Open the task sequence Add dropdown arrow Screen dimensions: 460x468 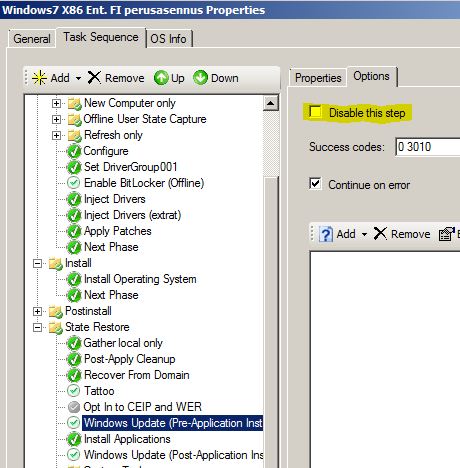(x=78, y=79)
